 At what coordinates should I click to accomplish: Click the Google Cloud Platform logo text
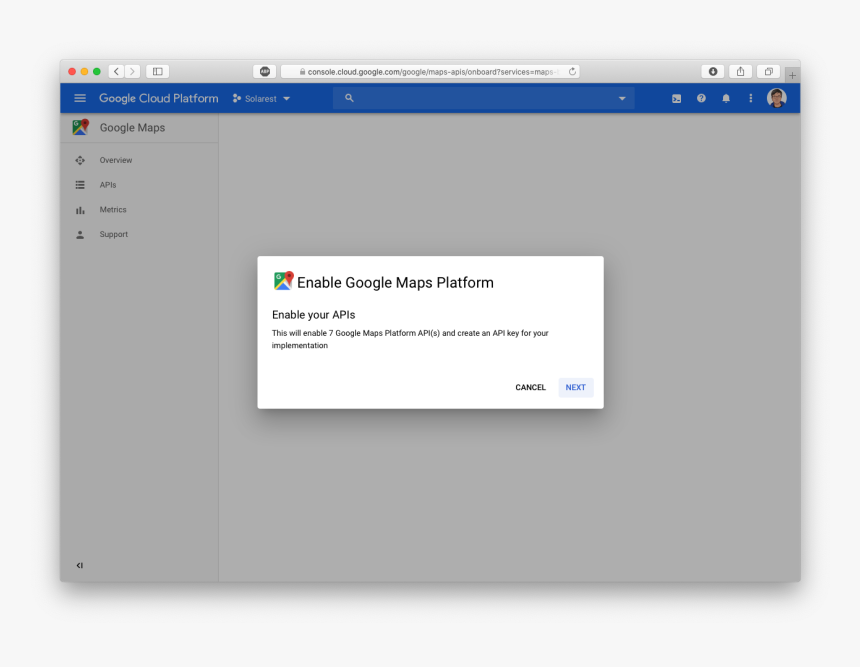point(159,98)
